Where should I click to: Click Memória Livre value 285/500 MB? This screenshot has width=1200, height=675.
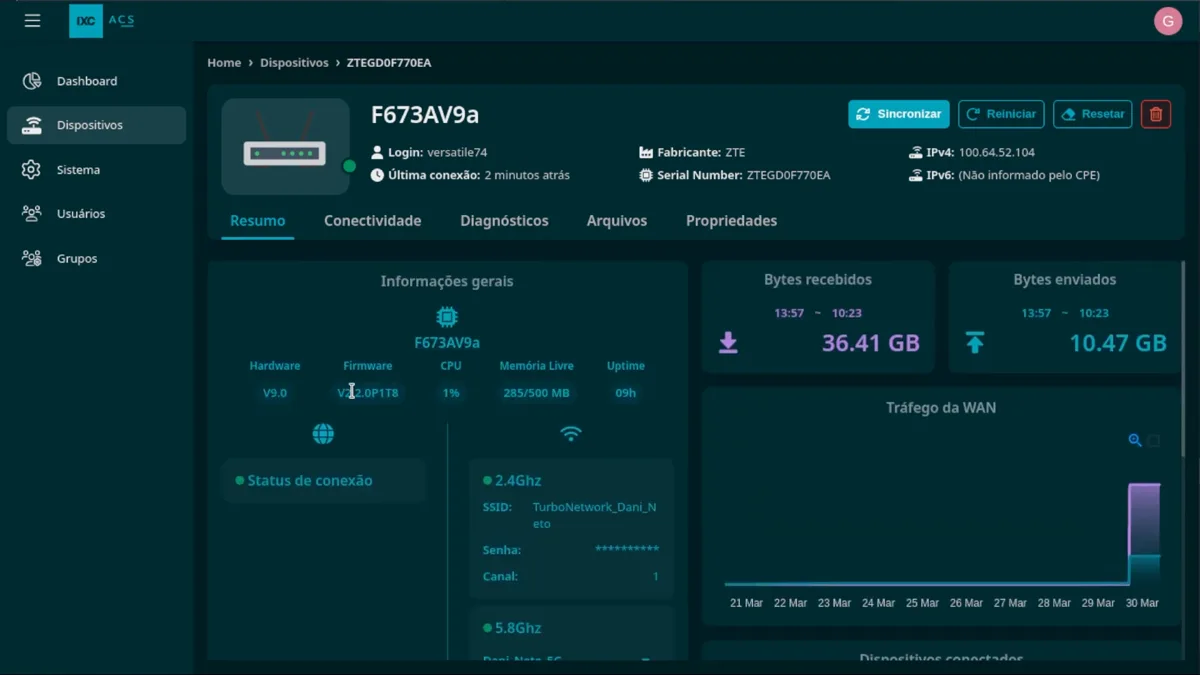(536, 393)
